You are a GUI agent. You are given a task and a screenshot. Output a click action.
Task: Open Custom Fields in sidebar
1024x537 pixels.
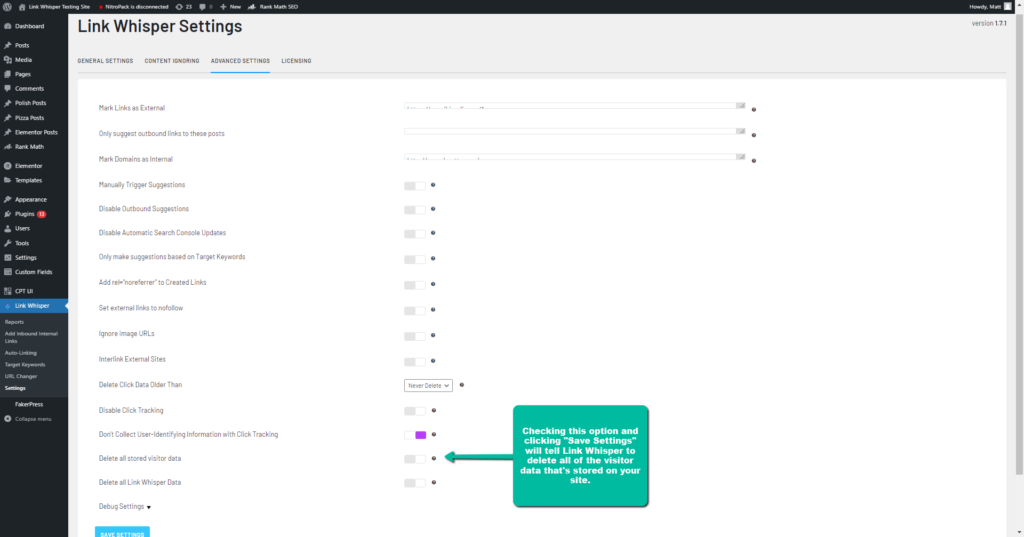34,272
